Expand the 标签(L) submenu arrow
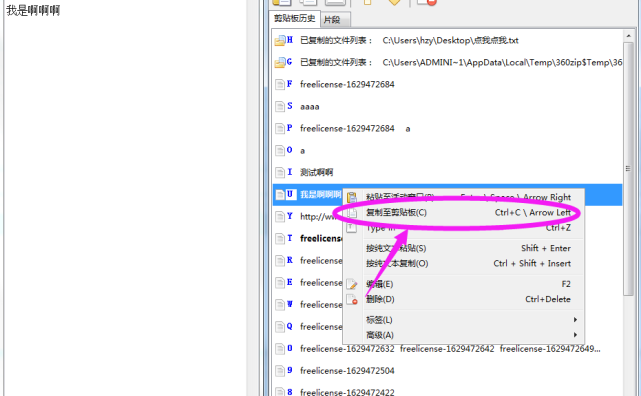The height and width of the screenshot is (396, 641). pos(575,320)
